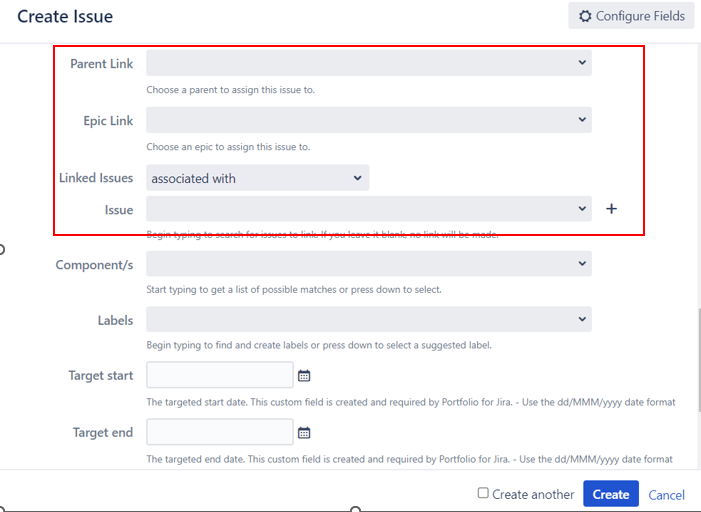The image size is (701, 512).
Task: Click into the Labels input field
Action: tap(369, 319)
